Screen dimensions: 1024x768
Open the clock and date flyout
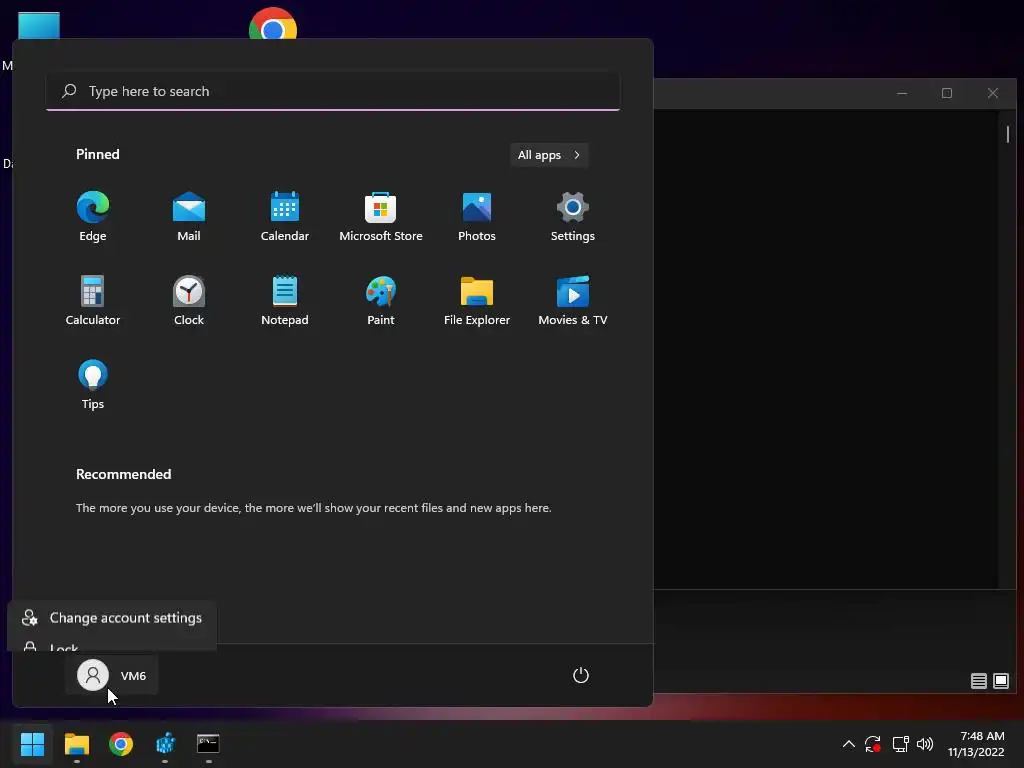pyautogui.click(x=976, y=744)
